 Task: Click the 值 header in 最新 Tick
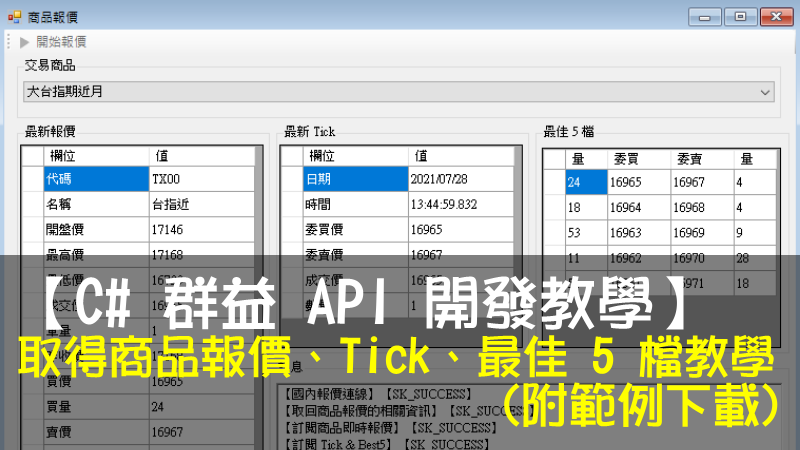[x=461, y=156]
